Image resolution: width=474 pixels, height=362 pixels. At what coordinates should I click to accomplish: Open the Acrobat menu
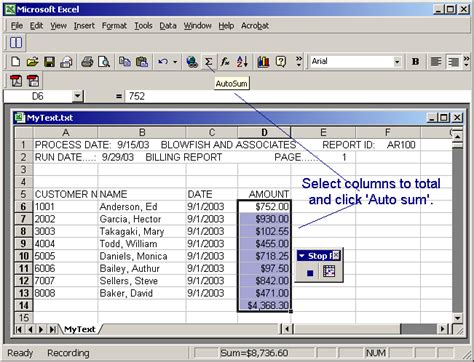pyautogui.click(x=255, y=26)
